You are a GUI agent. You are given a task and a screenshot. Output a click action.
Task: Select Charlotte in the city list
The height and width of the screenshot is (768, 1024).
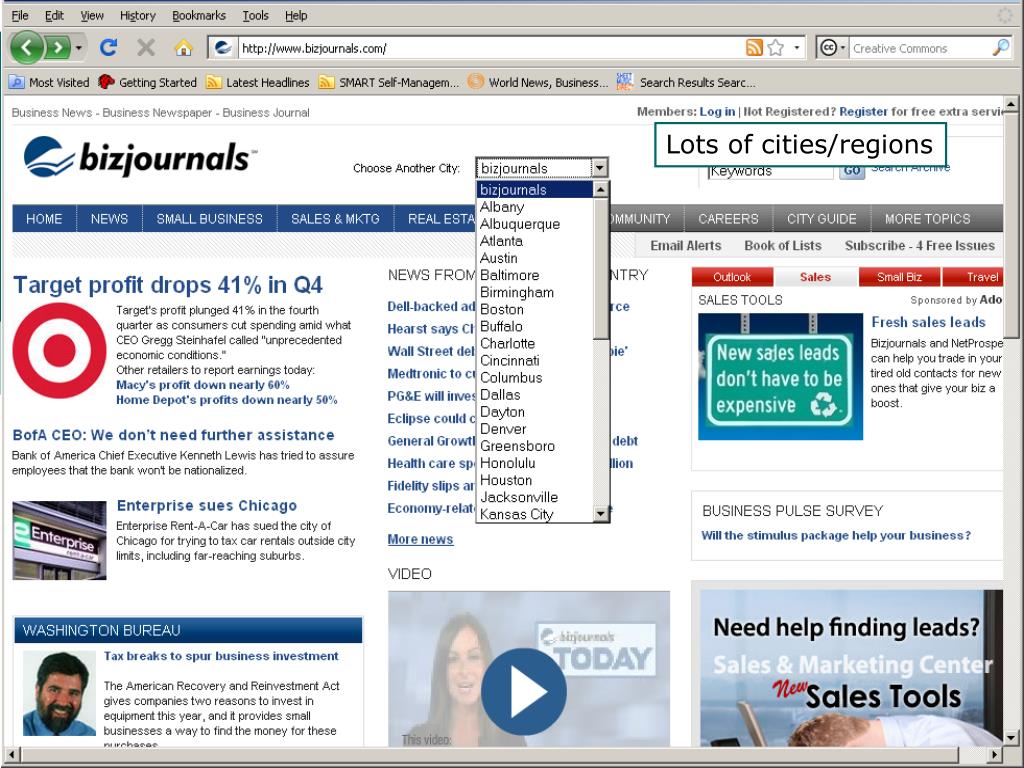point(507,344)
